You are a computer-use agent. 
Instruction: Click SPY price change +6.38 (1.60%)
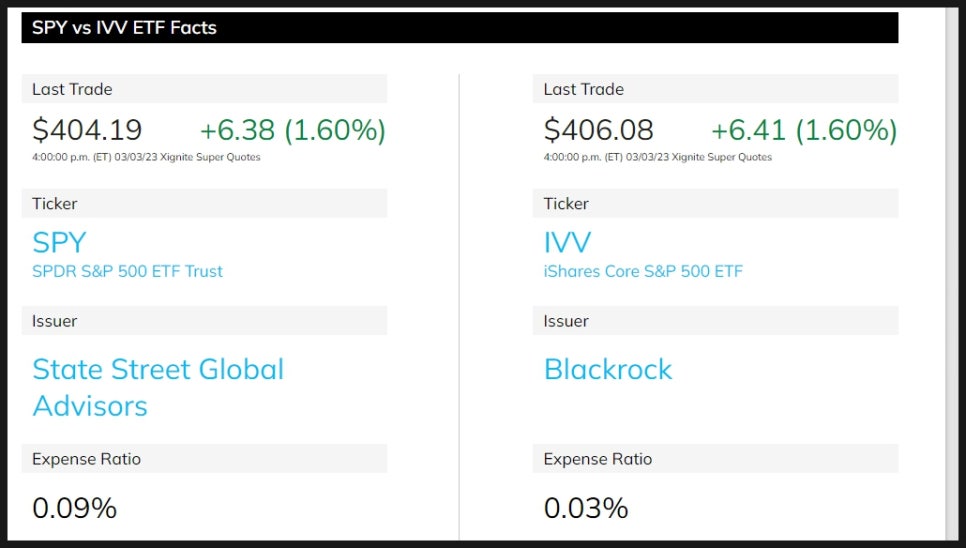293,130
